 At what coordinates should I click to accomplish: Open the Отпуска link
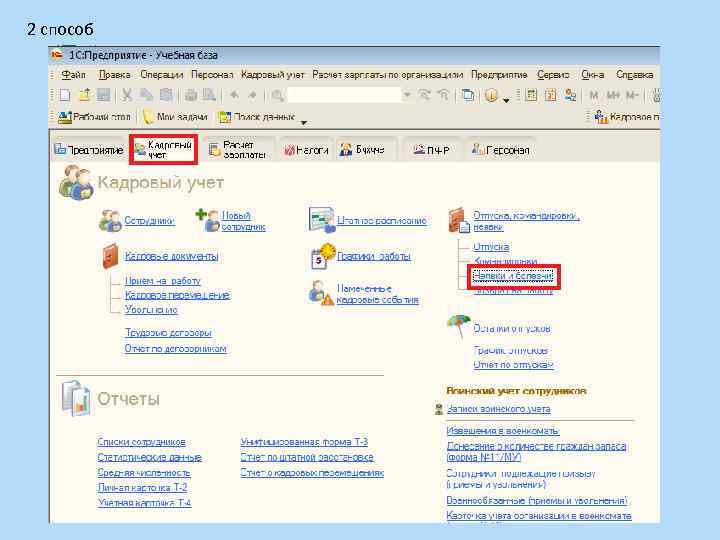pos(491,247)
